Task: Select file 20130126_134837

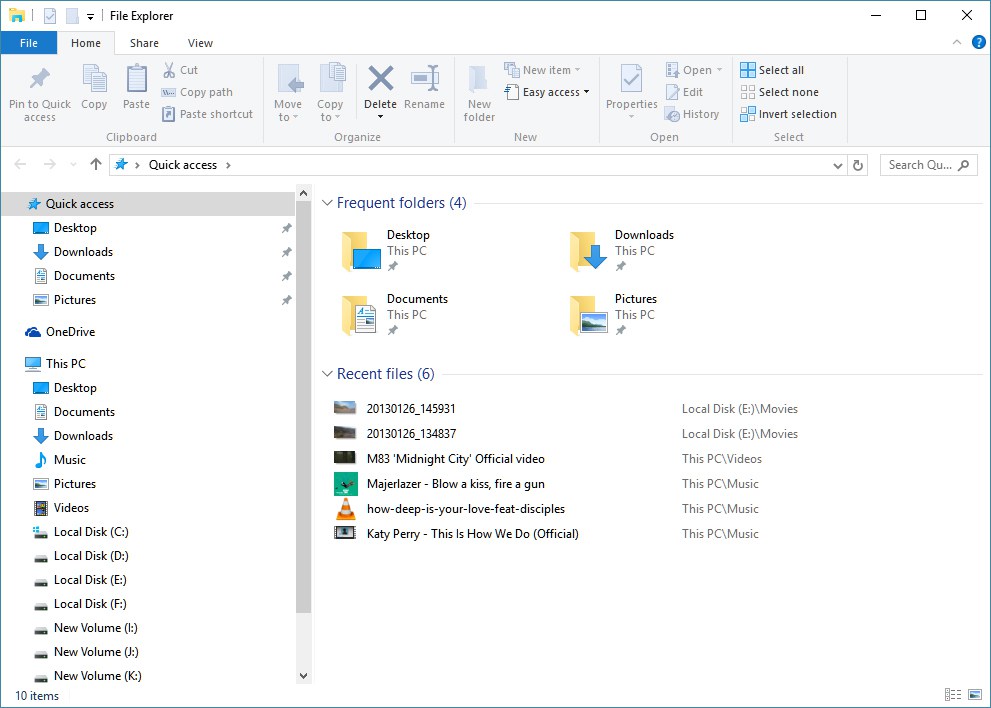Action: [x=411, y=434]
